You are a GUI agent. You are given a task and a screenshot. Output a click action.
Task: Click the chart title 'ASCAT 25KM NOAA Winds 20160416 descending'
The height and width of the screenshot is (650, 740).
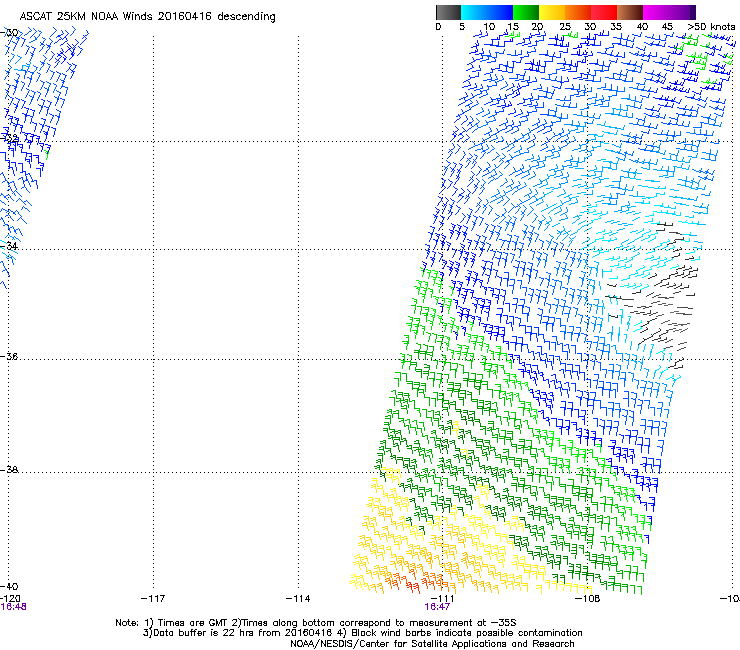147,17
